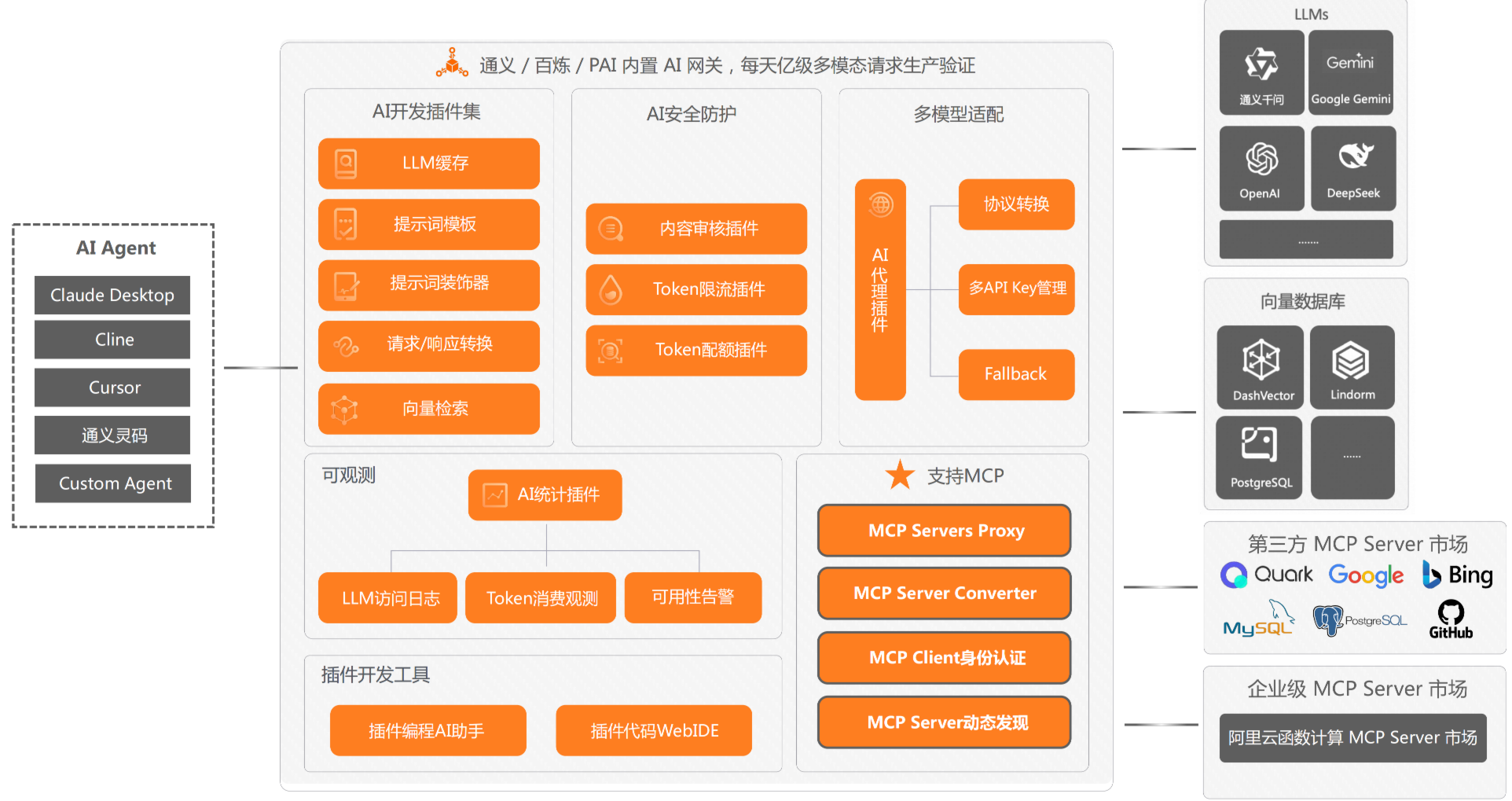
Task: Select the DeepSeek whale logo tile
Action: (1353, 168)
